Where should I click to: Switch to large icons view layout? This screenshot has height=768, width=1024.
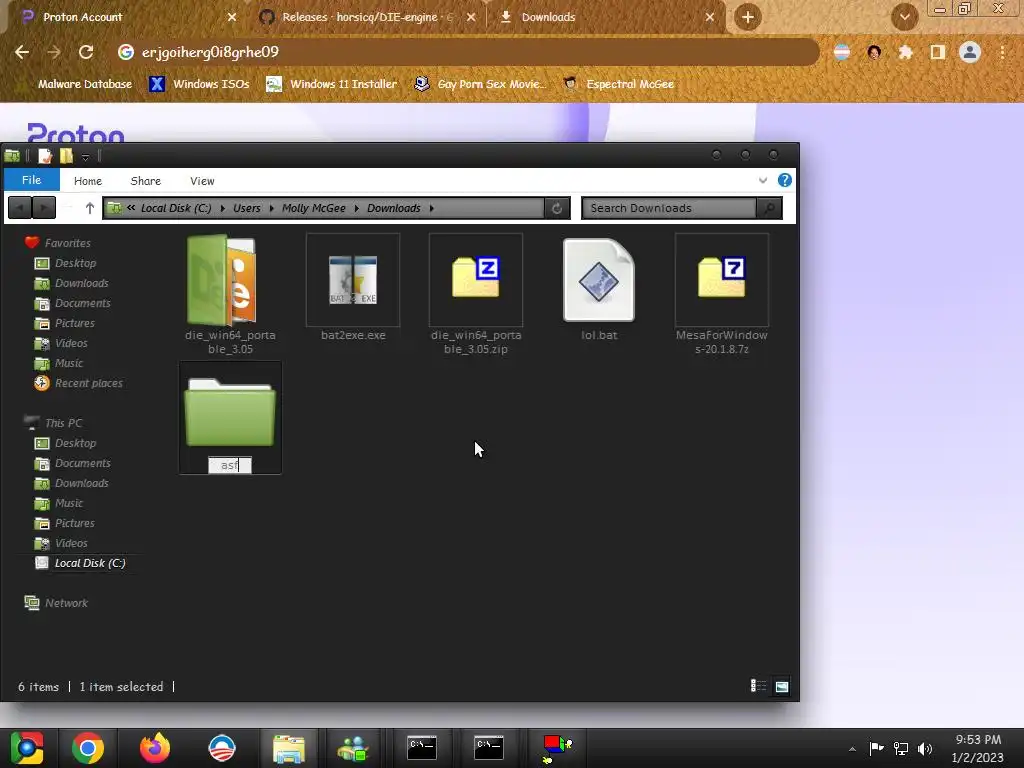pos(782,686)
